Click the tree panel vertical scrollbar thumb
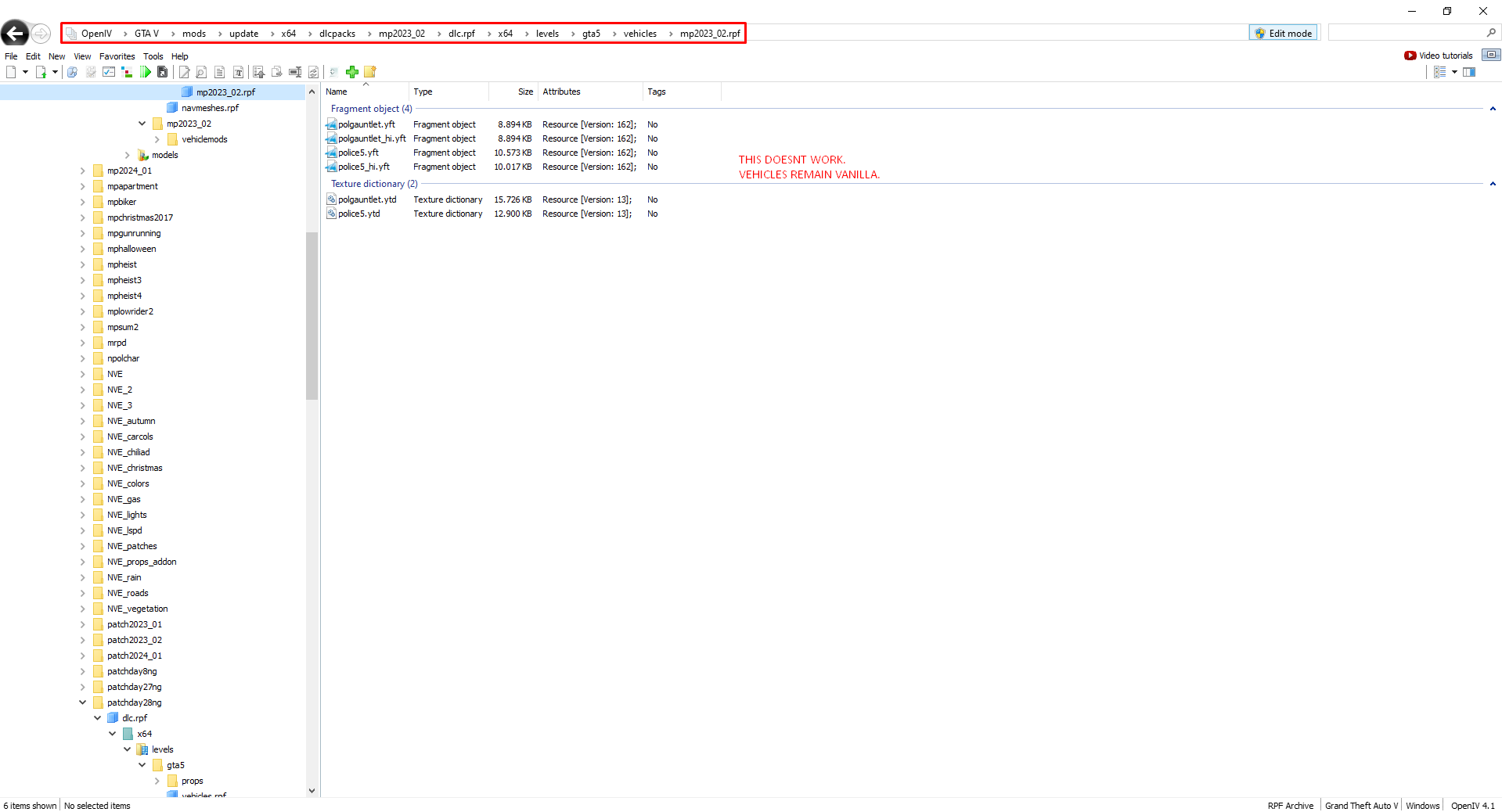 click(x=312, y=316)
